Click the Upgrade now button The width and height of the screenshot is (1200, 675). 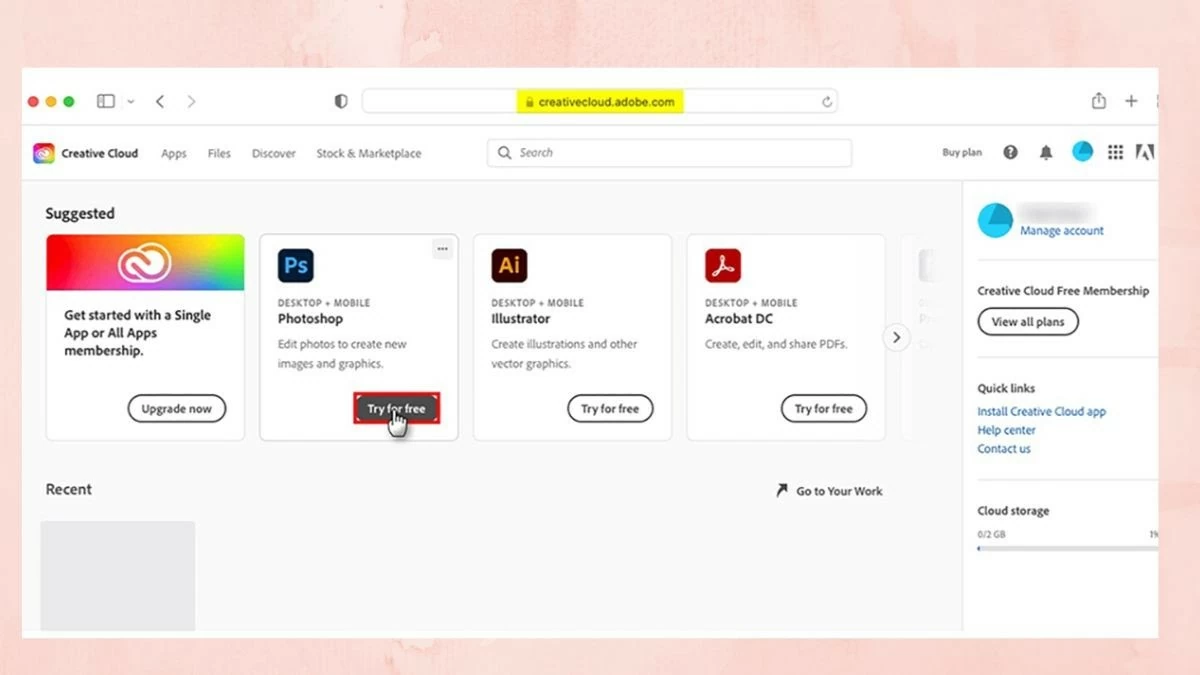177,409
